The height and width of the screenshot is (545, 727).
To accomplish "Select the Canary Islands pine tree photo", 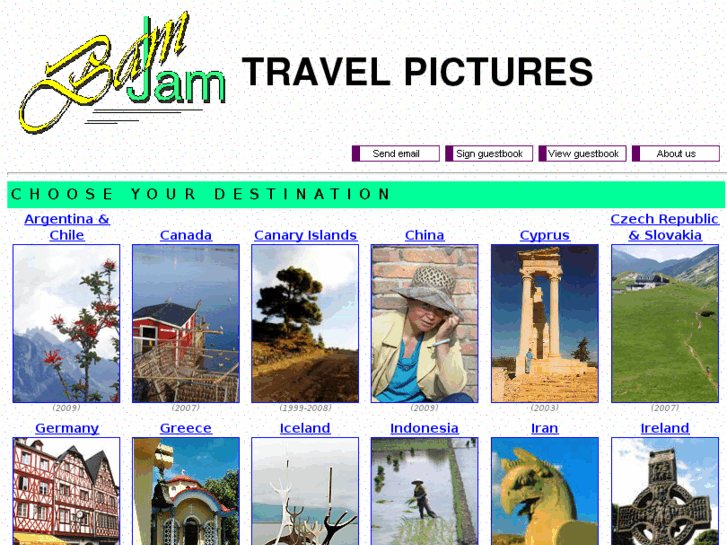I will click(305, 323).
